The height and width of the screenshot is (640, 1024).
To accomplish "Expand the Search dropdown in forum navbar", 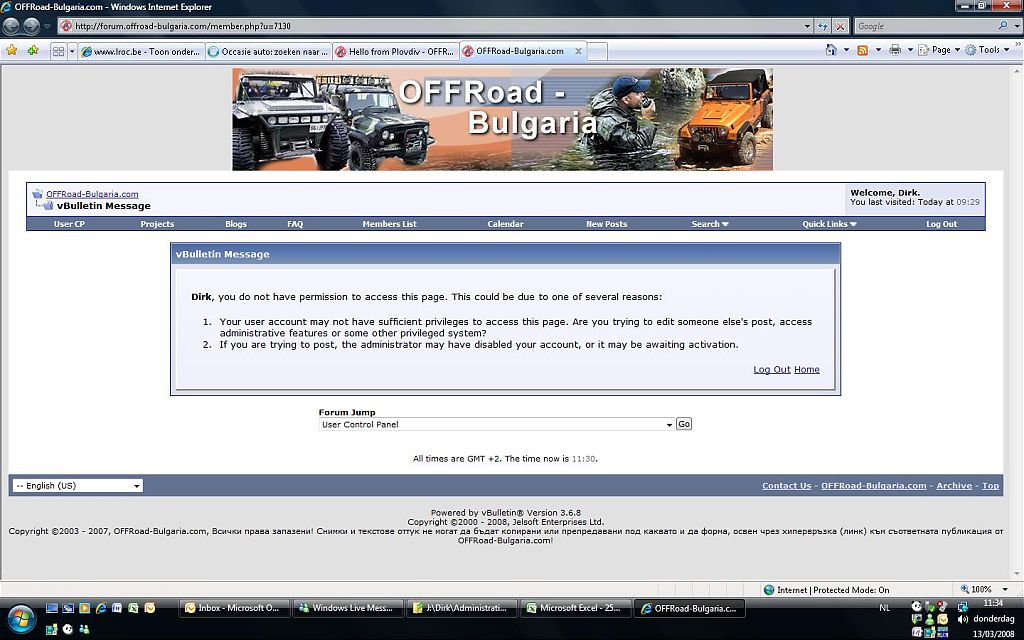I will point(710,224).
